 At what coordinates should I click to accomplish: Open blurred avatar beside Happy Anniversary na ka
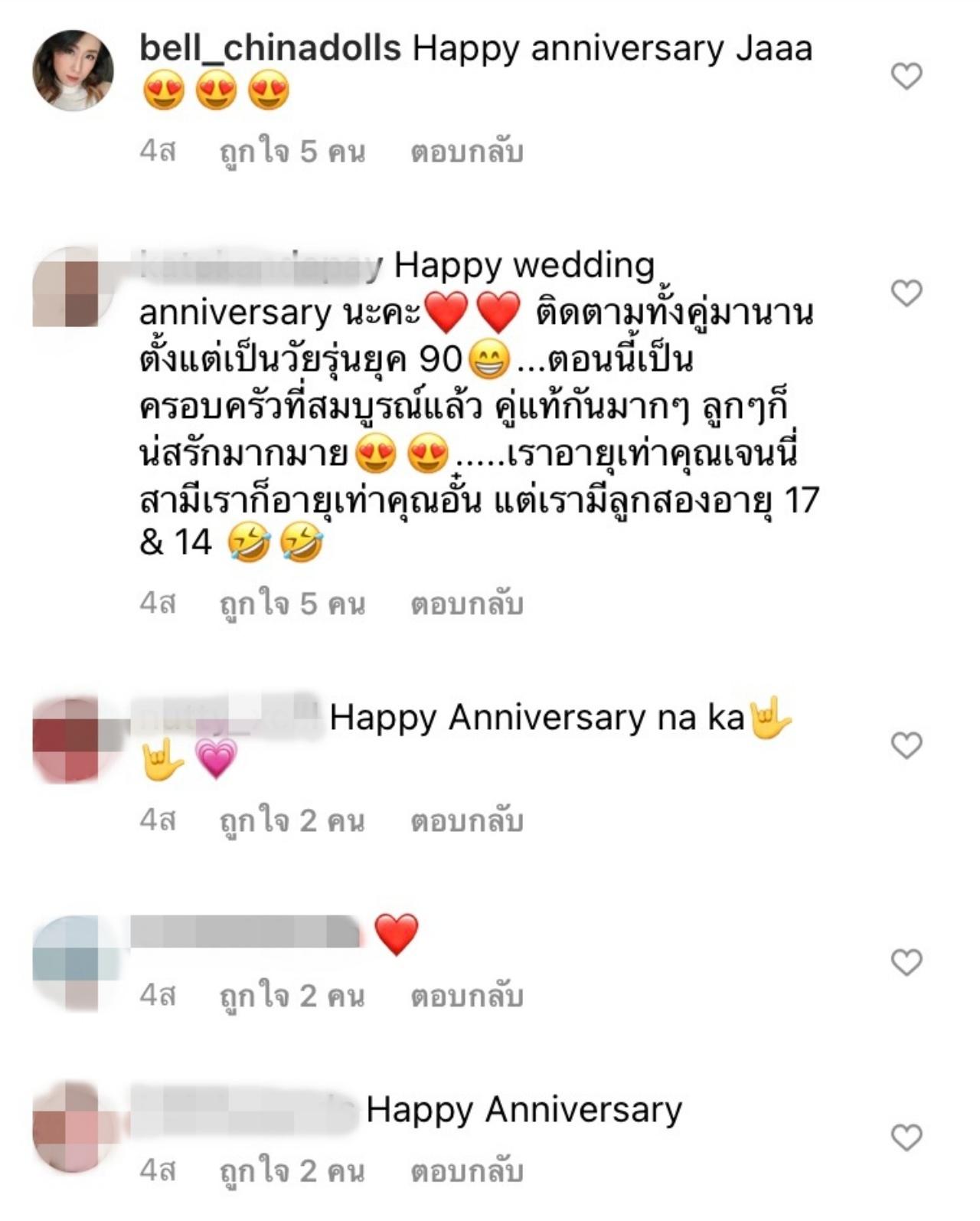tap(73, 740)
